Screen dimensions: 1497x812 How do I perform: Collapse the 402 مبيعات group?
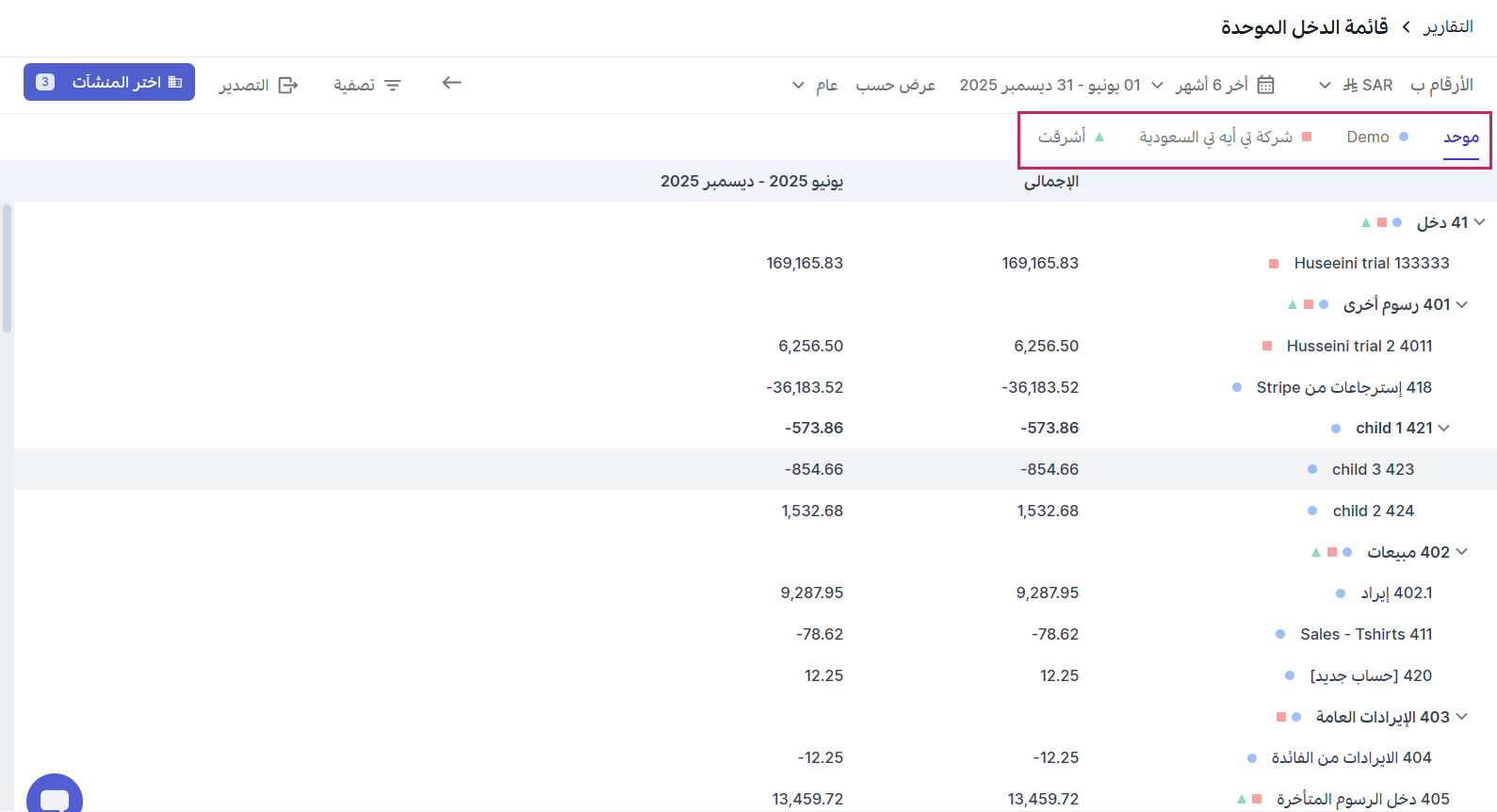[x=1462, y=552]
